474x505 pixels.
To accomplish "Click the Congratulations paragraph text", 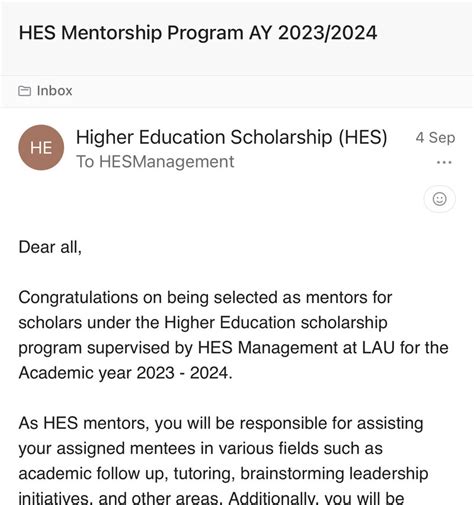I will [x=233, y=335].
